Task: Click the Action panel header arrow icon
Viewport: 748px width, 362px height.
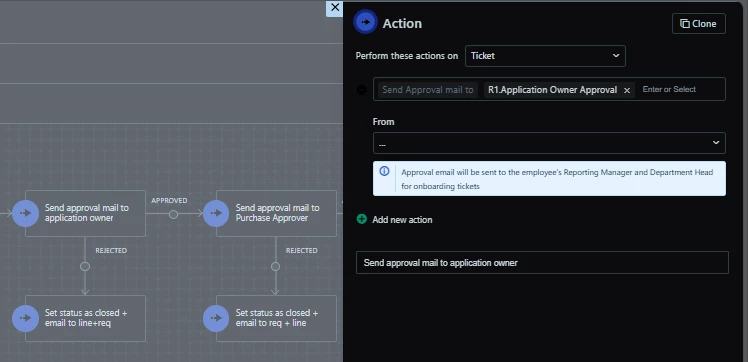Action: pos(365,22)
